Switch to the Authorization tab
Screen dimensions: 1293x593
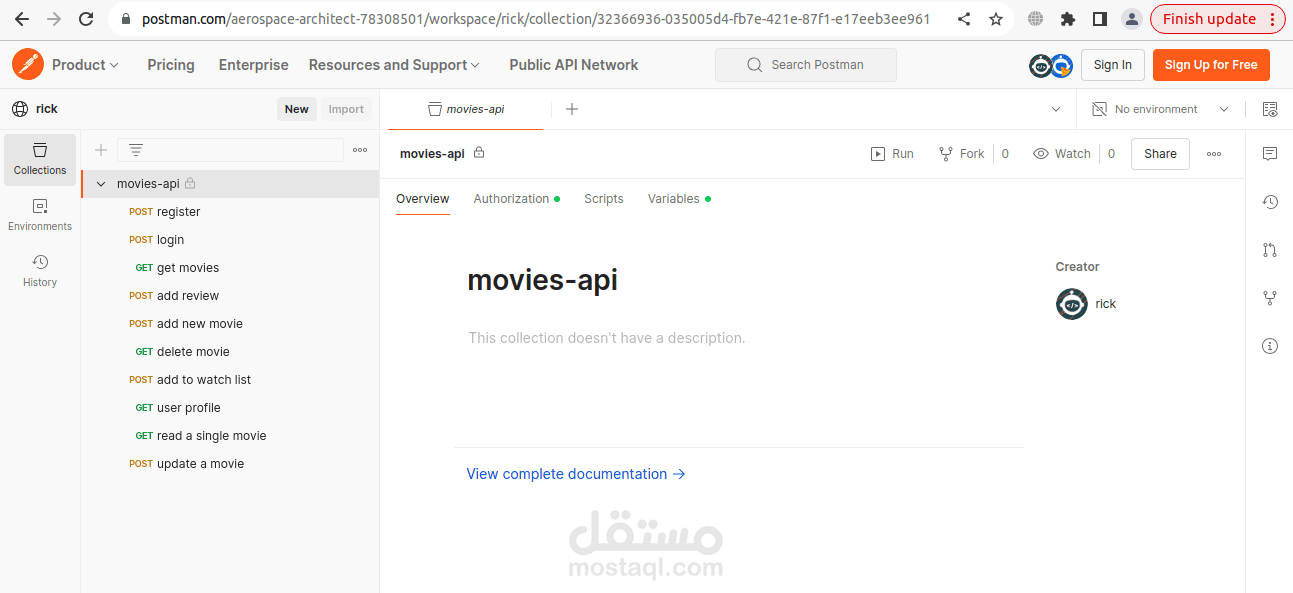[516, 199]
